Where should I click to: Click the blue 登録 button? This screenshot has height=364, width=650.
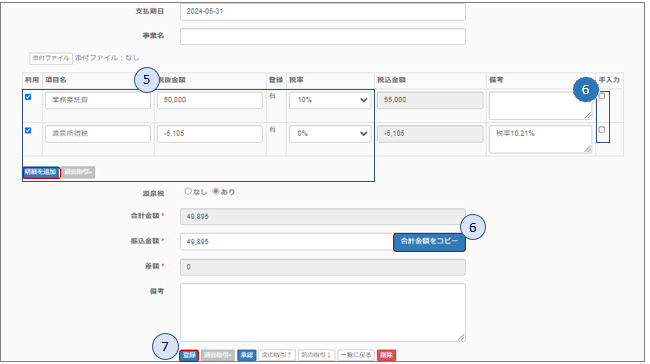coord(189,355)
